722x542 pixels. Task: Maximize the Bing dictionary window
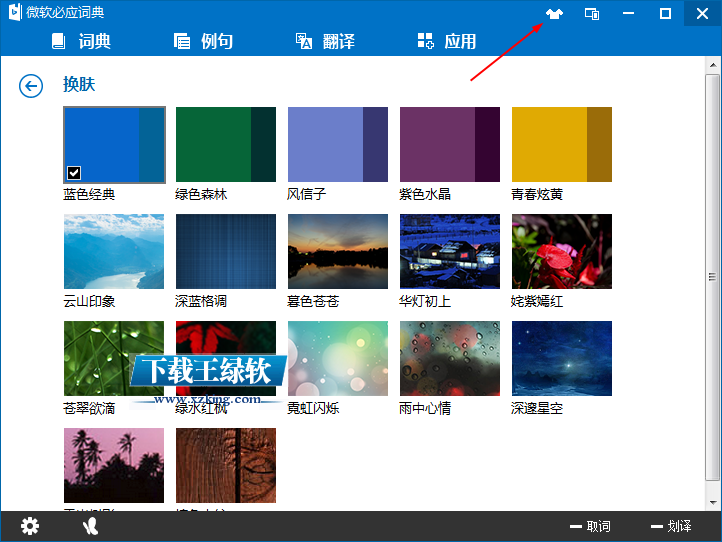click(x=665, y=13)
